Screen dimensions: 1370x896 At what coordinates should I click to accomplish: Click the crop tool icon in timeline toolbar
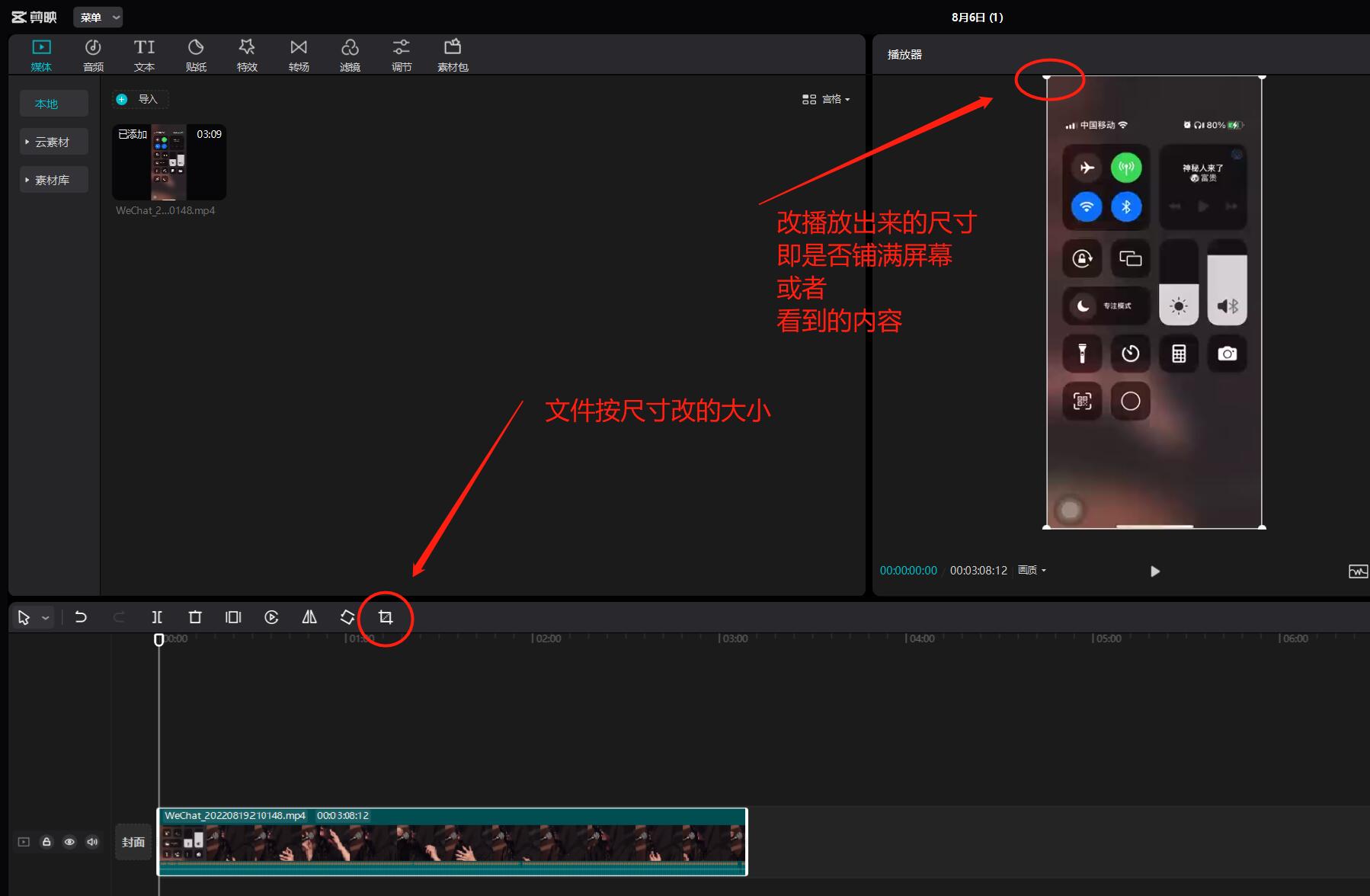pos(386,617)
